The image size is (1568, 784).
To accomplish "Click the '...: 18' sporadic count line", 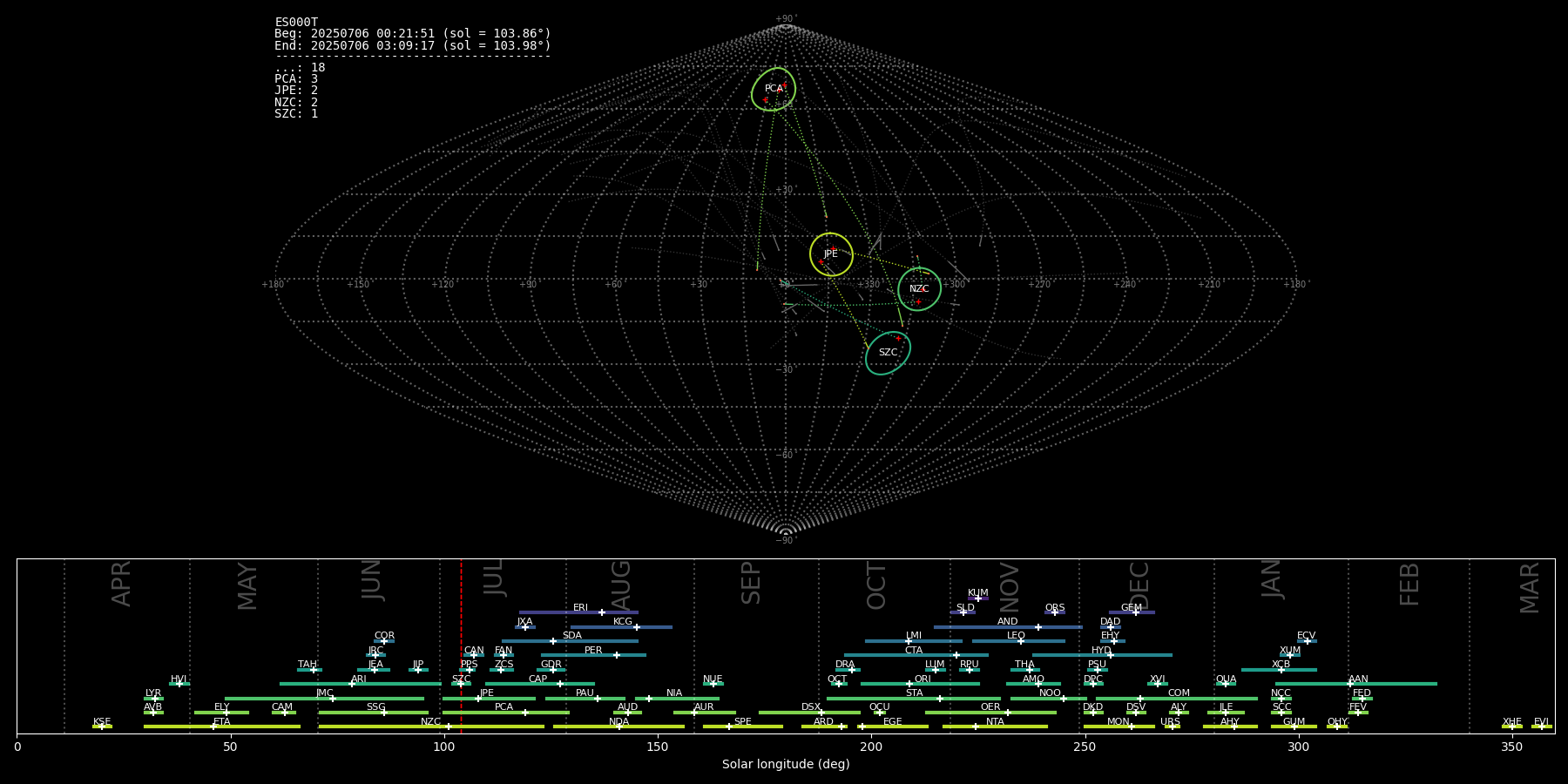I will tap(300, 67).
